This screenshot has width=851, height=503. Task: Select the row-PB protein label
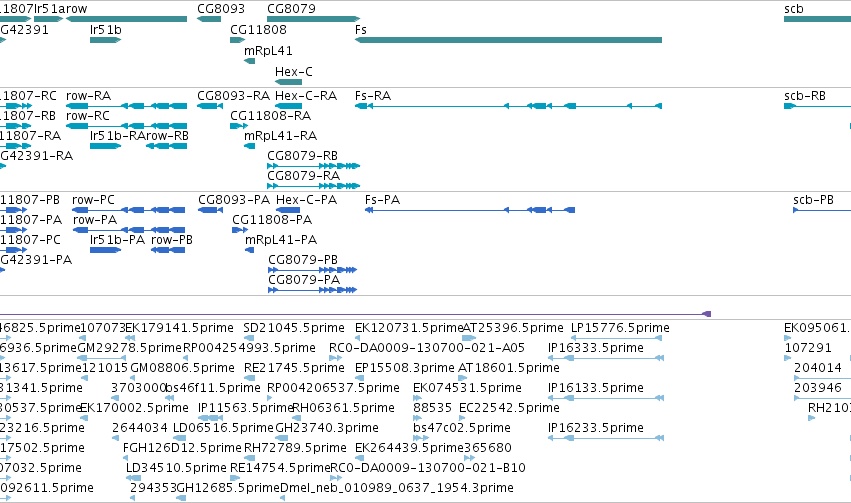point(172,240)
